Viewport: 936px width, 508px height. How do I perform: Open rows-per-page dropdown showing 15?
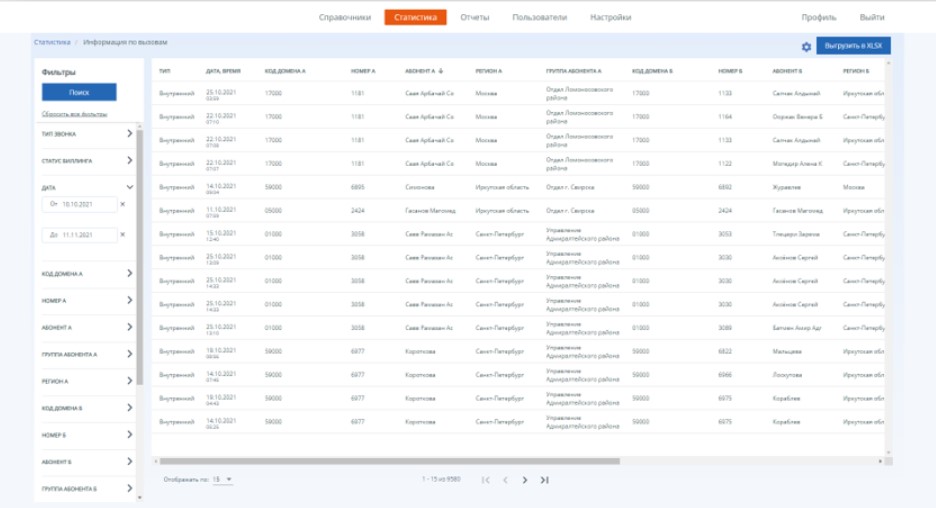[x=222, y=479]
